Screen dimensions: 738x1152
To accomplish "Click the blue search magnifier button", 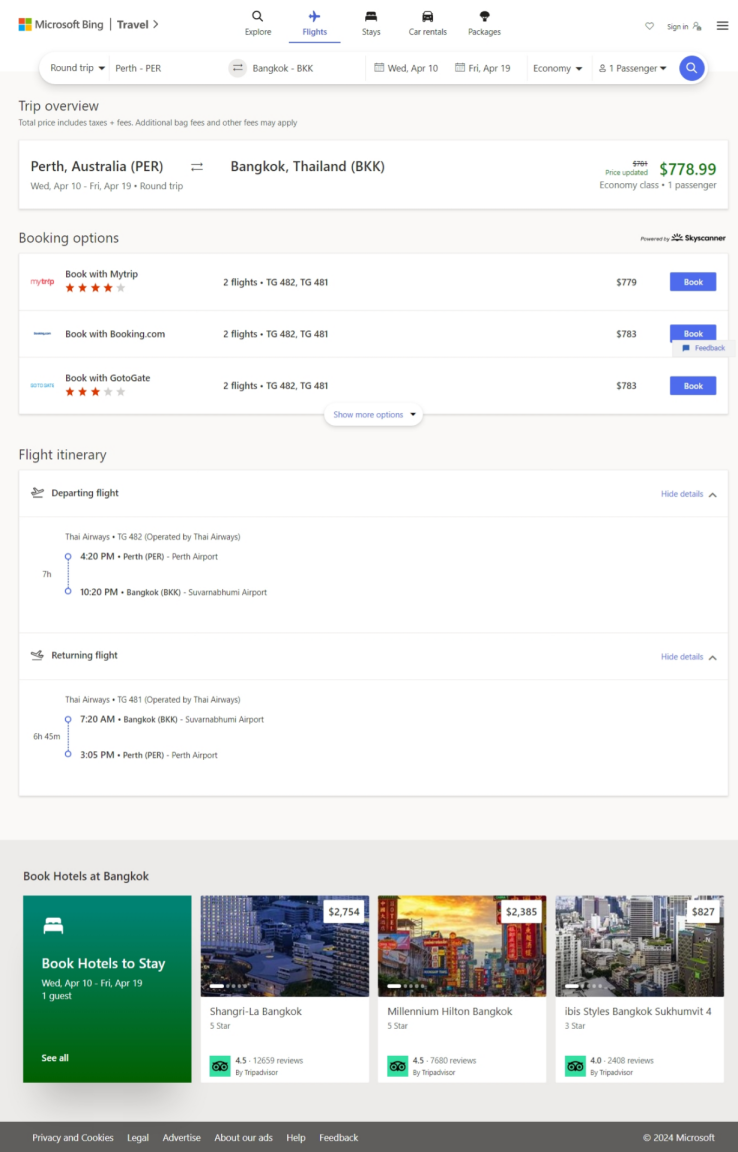I will (691, 68).
